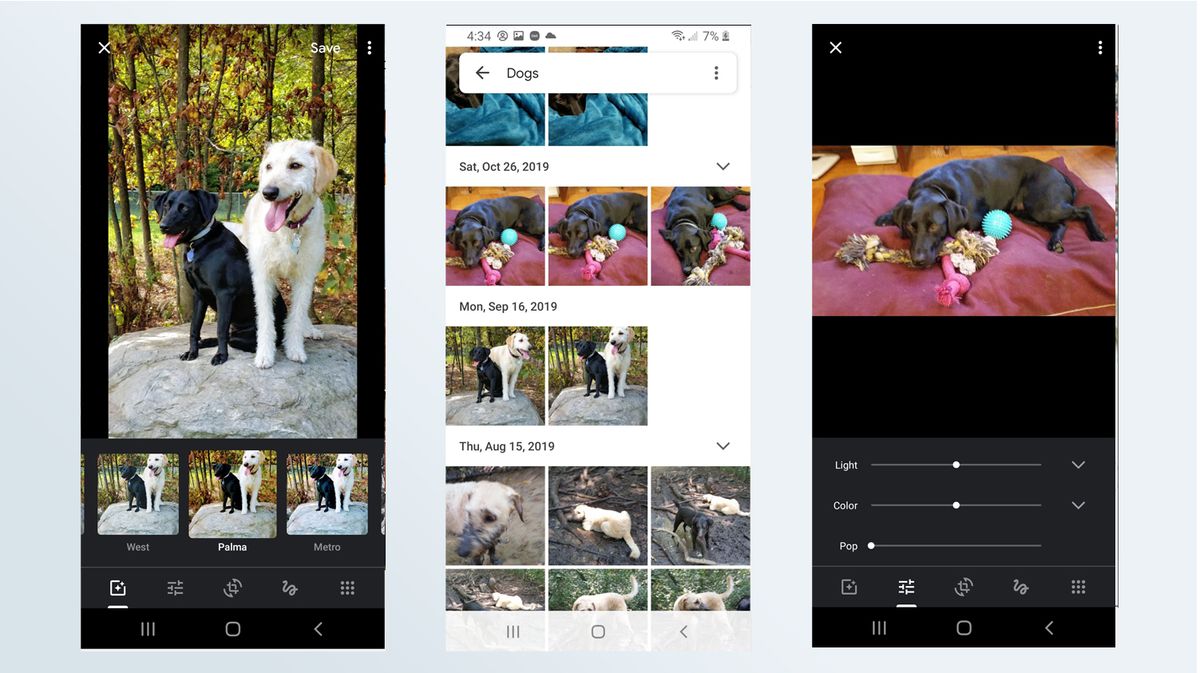Select the Crop and rotate tool
1200x673 pixels.
click(232, 588)
